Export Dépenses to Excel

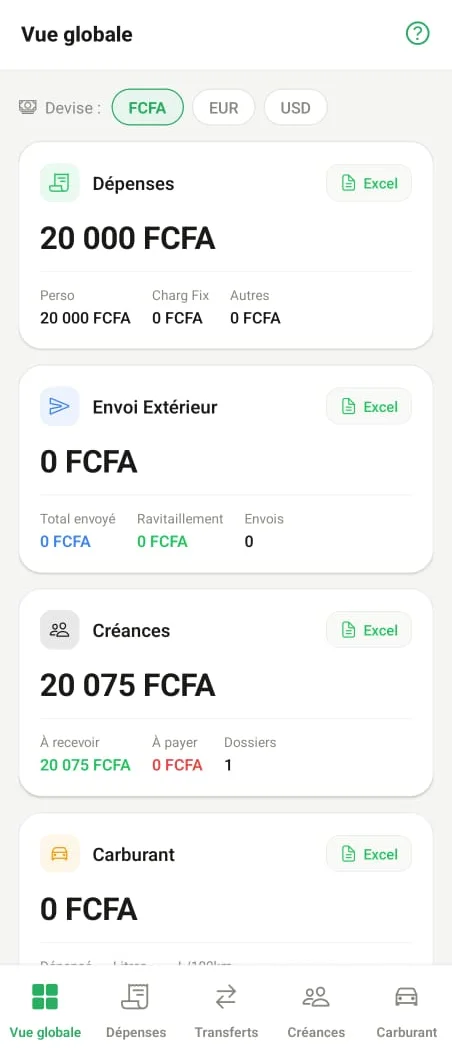click(x=369, y=183)
